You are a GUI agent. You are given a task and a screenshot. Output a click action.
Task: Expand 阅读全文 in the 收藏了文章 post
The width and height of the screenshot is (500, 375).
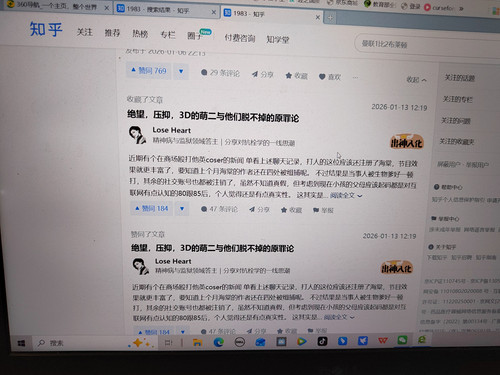click(x=346, y=195)
